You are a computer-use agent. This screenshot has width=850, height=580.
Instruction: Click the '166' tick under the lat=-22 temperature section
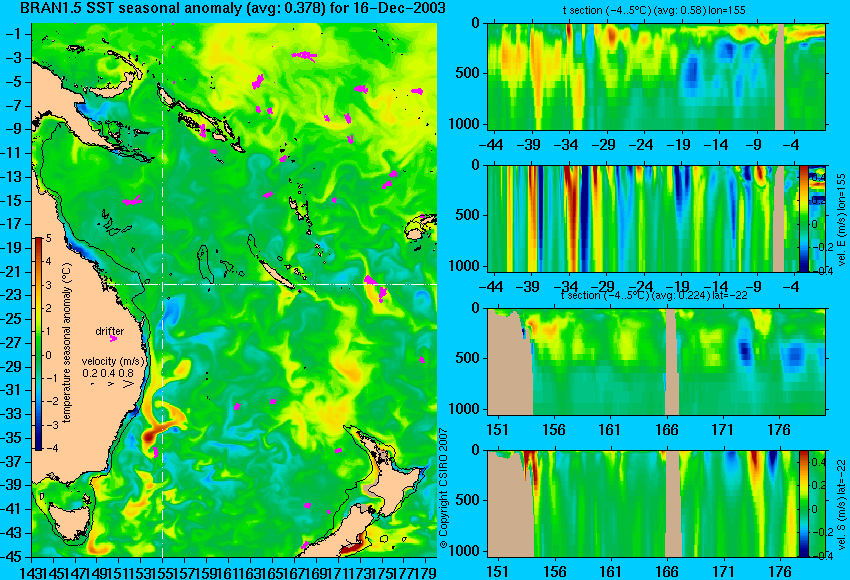(x=666, y=430)
